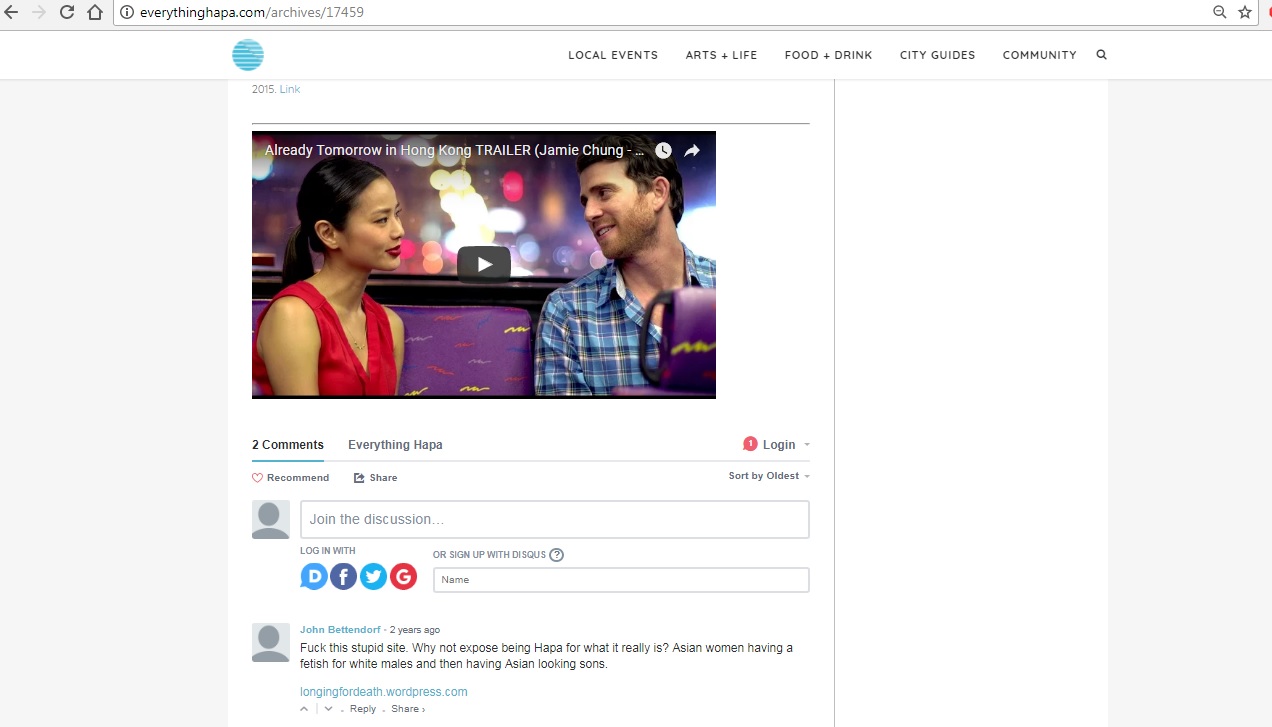The image size is (1272, 727).
Task: View site information icon in address bar
Action: [x=127, y=12]
